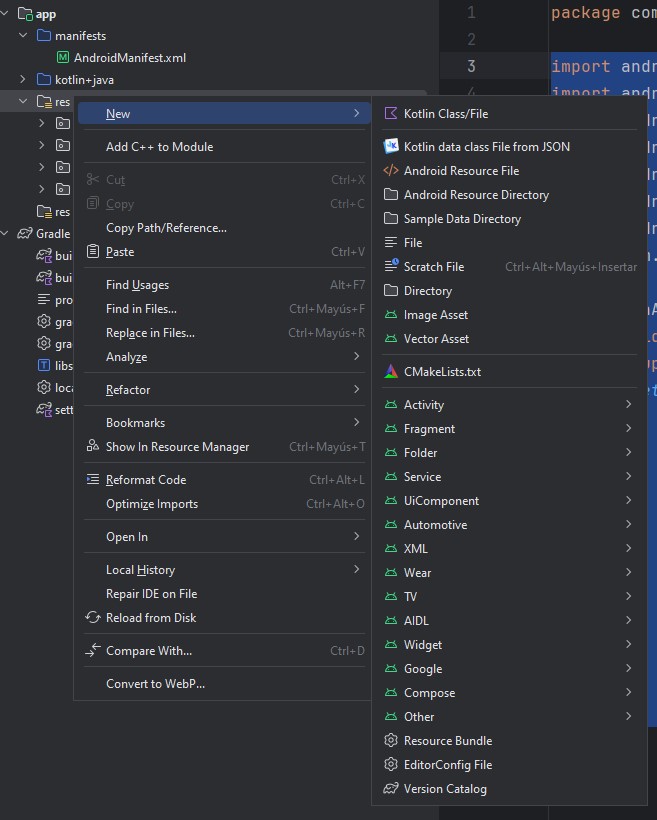Click the Version Catalog icon
657x820 pixels.
pyautogui.click(x=391, y=789)
